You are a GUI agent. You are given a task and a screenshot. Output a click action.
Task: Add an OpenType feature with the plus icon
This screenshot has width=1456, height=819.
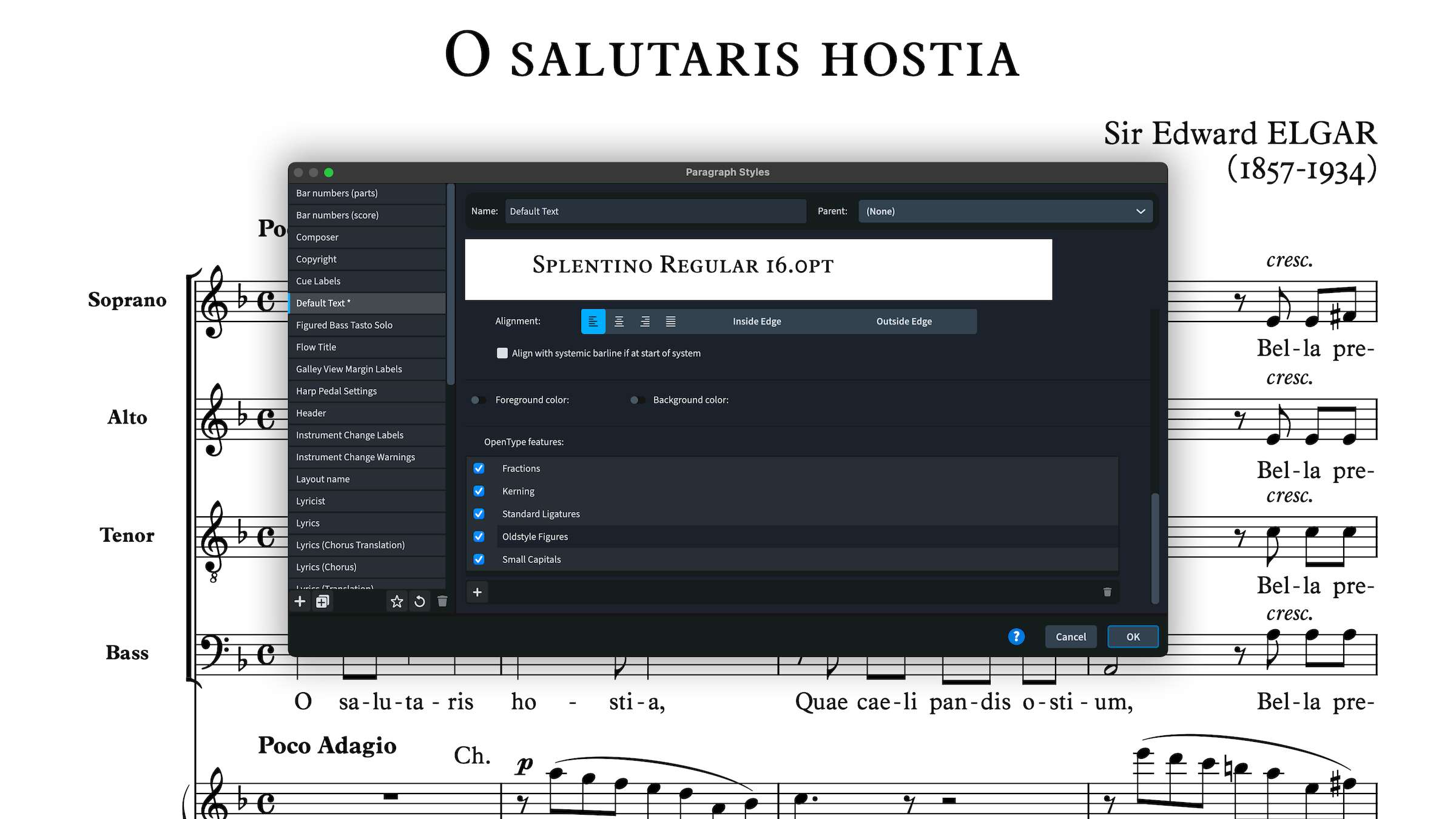pyautogui.click(x=477, y=592)
